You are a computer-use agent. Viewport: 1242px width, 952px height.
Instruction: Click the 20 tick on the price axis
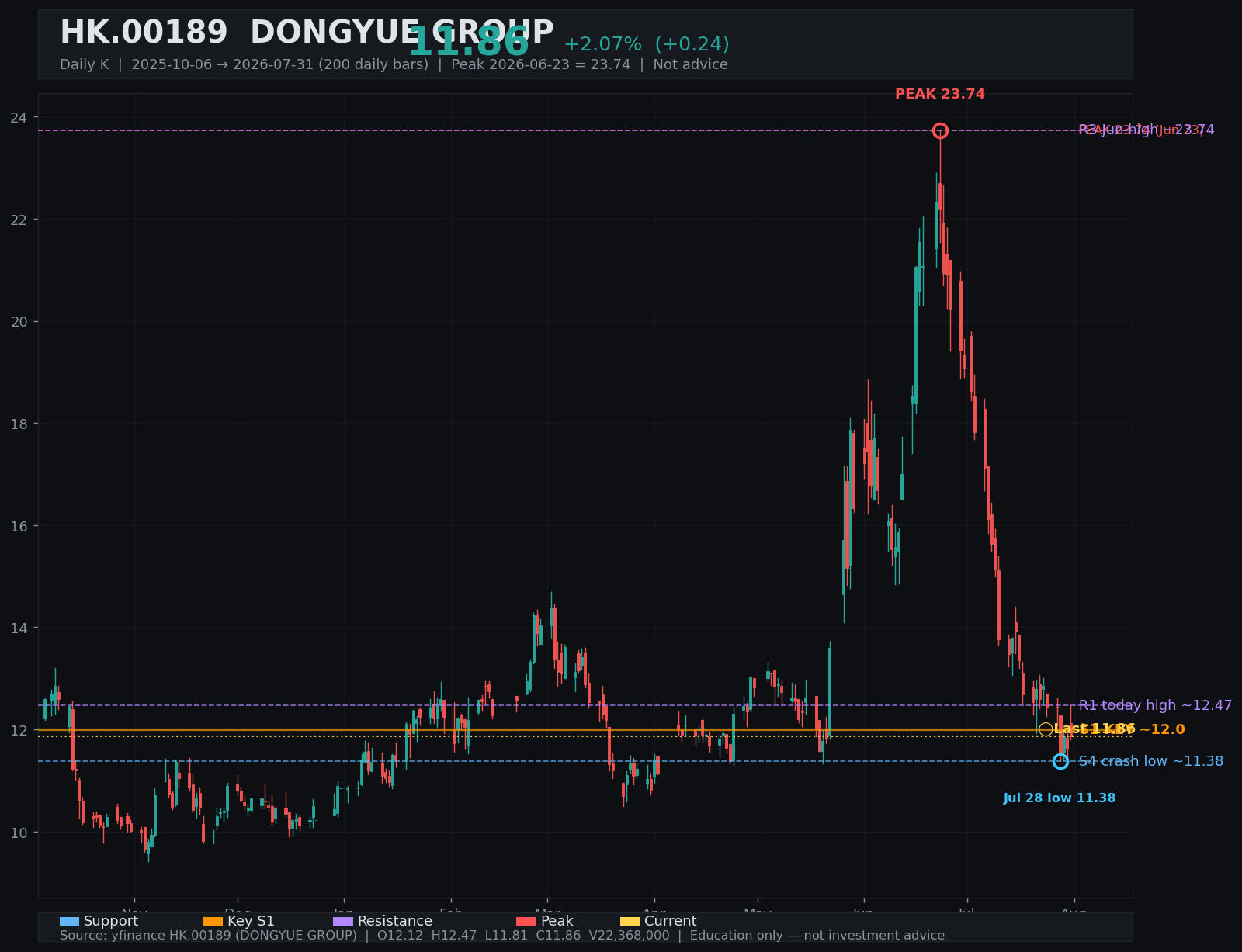click(19, 321)
